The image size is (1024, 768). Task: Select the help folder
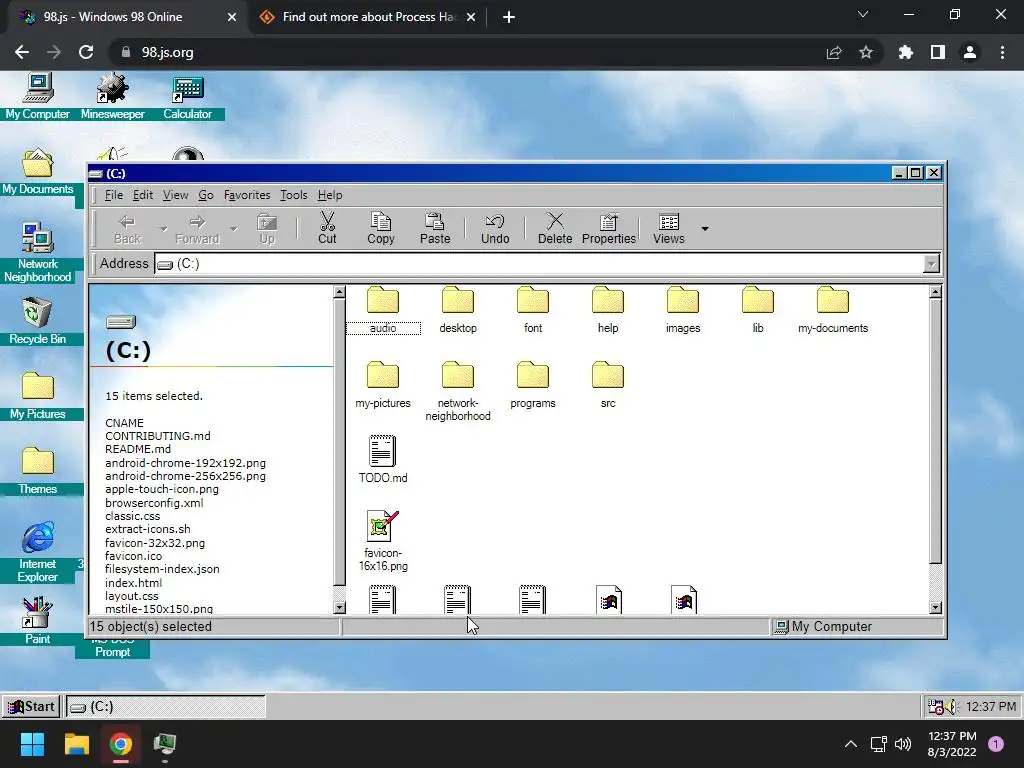[608, 310]
